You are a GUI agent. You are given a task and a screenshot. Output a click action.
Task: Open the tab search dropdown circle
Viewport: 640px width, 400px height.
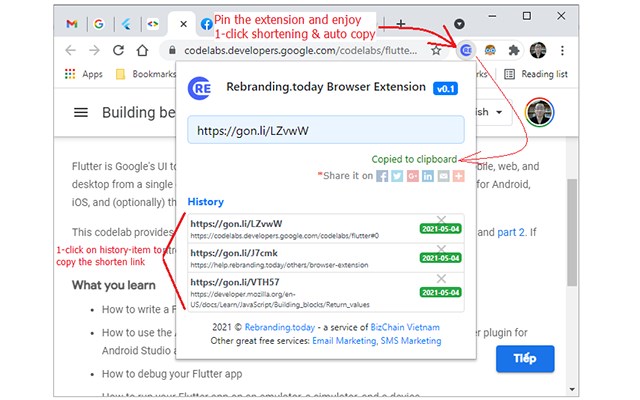tap(459, 24)
